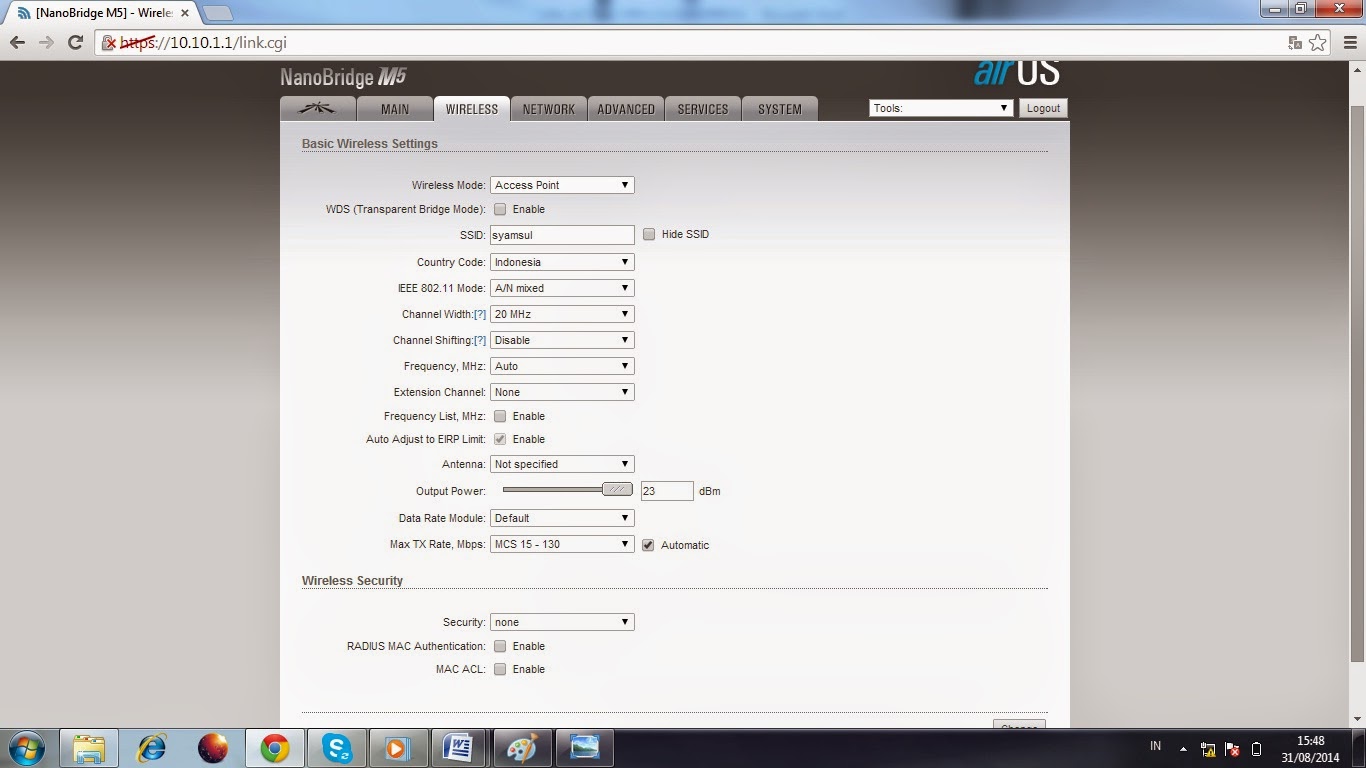The image size is (1366, 768).
Task: Click inside the SSID text field
Action: pos(560,234)
